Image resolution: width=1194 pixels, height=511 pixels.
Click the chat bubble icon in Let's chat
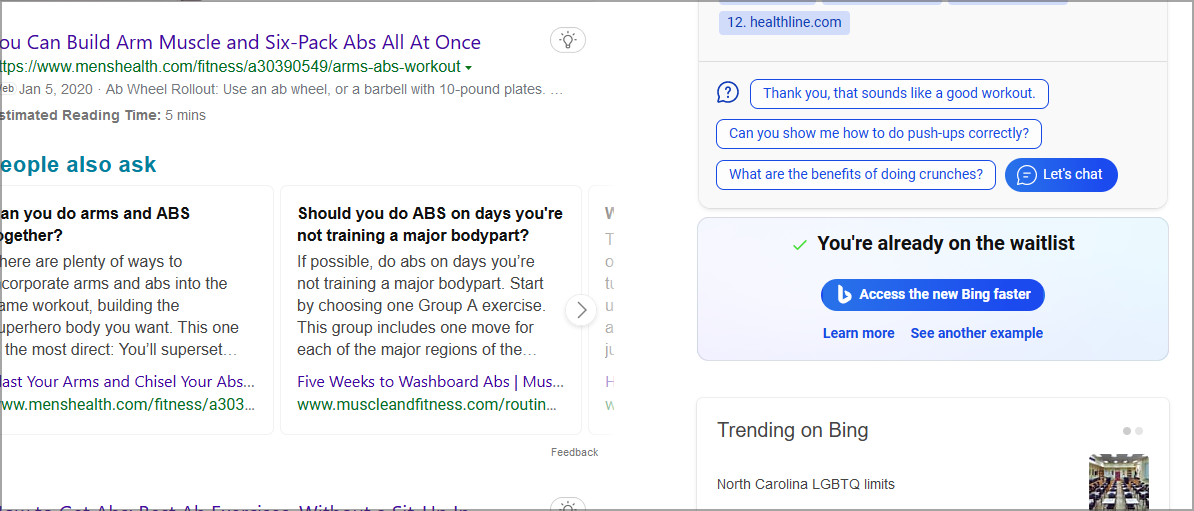pos(1026,174)
